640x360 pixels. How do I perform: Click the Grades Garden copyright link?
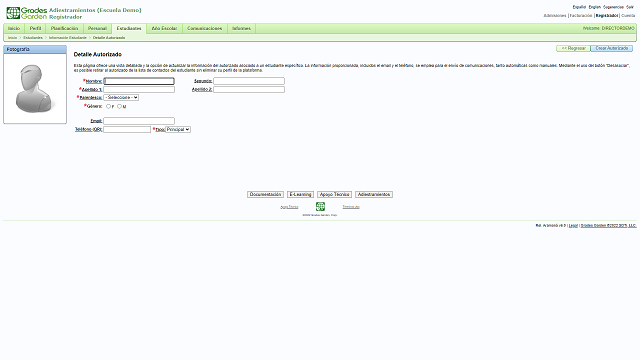pos(609,226)
